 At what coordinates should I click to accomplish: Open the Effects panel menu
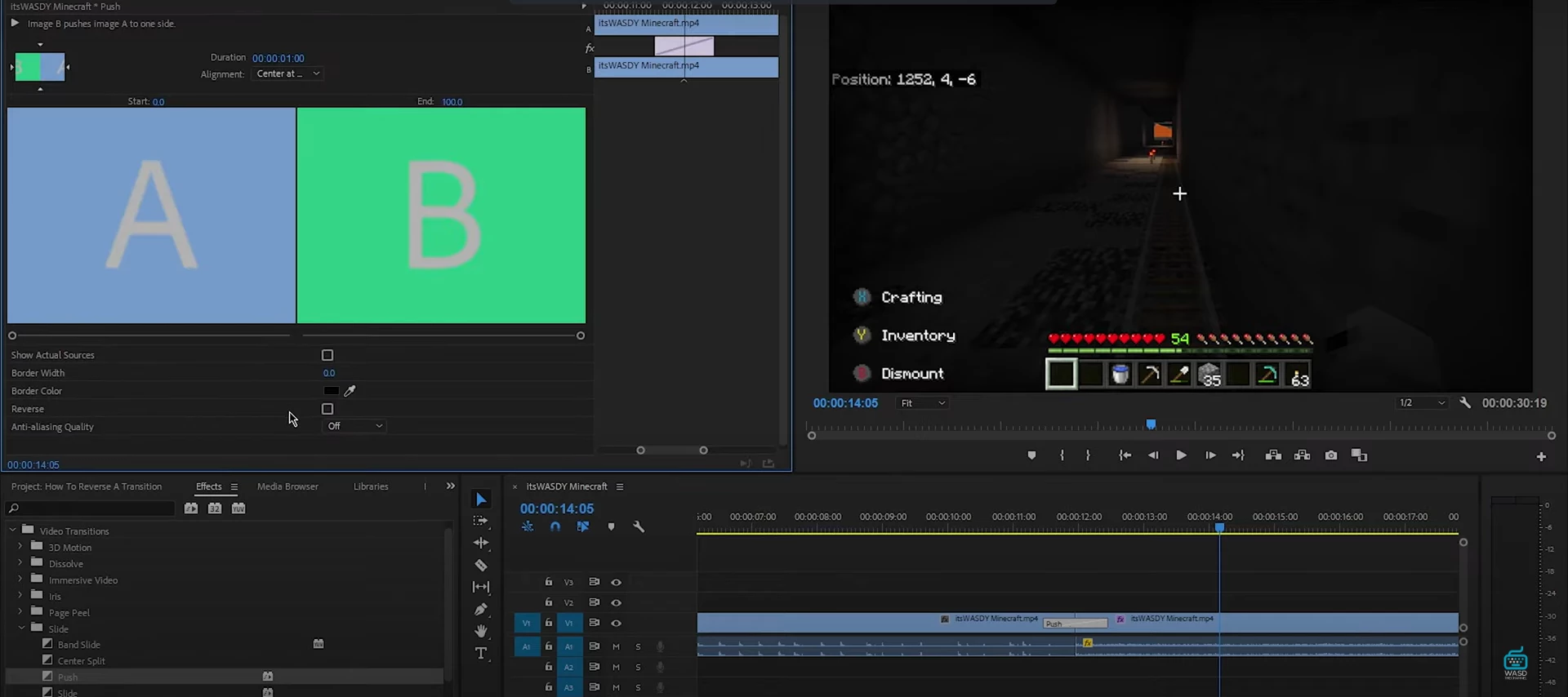pos(234,486)
